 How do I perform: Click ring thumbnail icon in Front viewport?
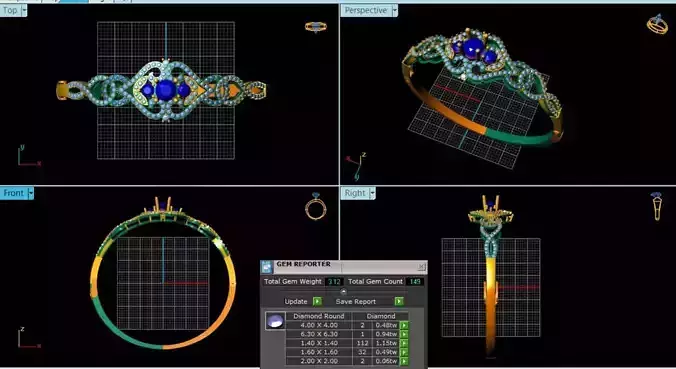coord(316,206)
